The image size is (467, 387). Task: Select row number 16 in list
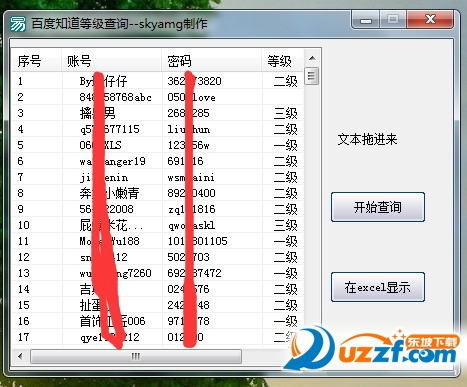coord(157,321)
